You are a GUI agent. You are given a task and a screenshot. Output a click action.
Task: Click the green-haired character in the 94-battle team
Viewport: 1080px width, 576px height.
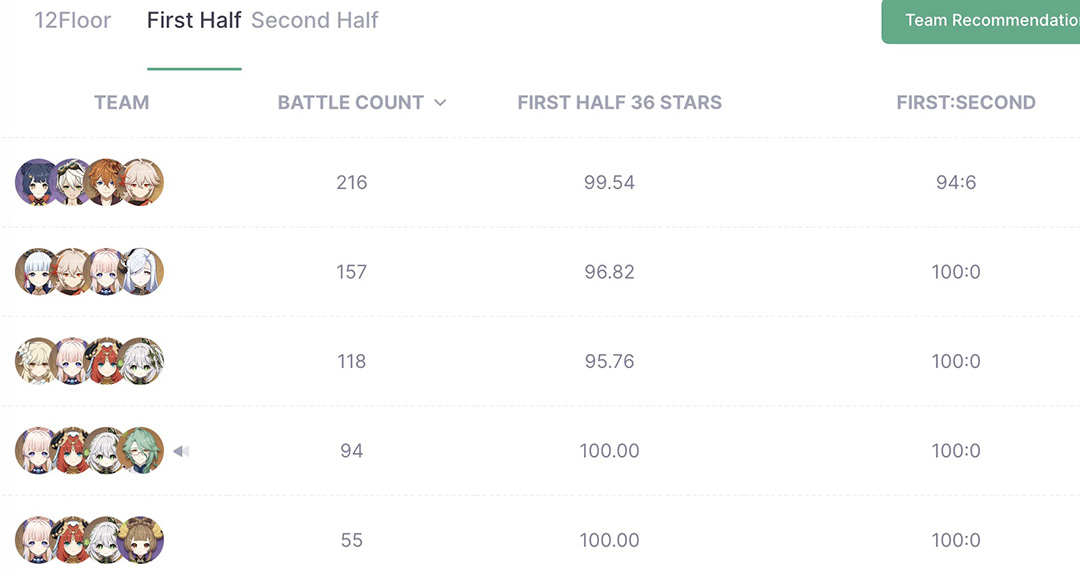point(141,451)
